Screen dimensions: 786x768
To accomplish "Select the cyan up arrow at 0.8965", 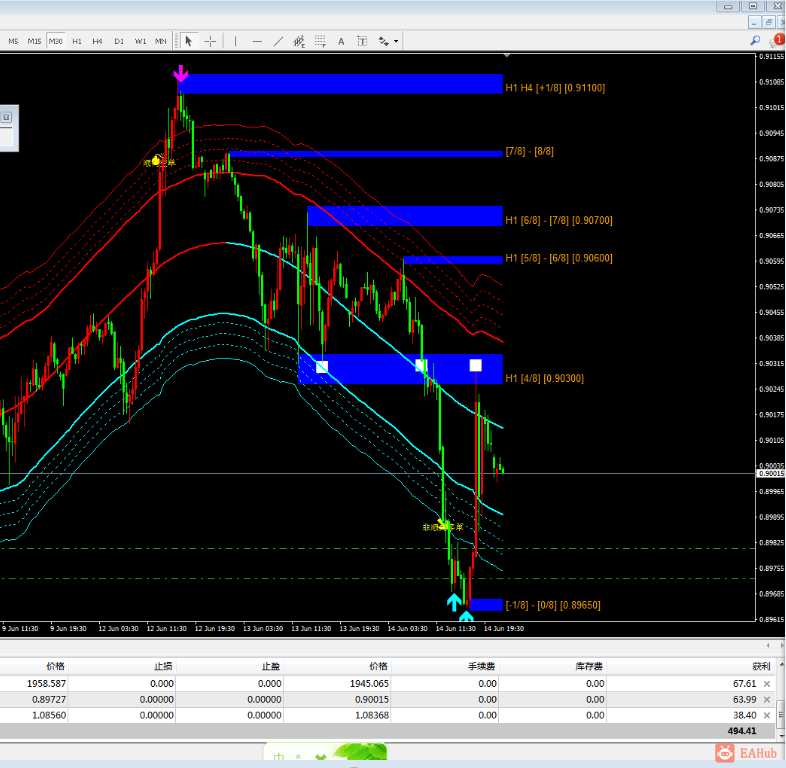I will [454, 602].
